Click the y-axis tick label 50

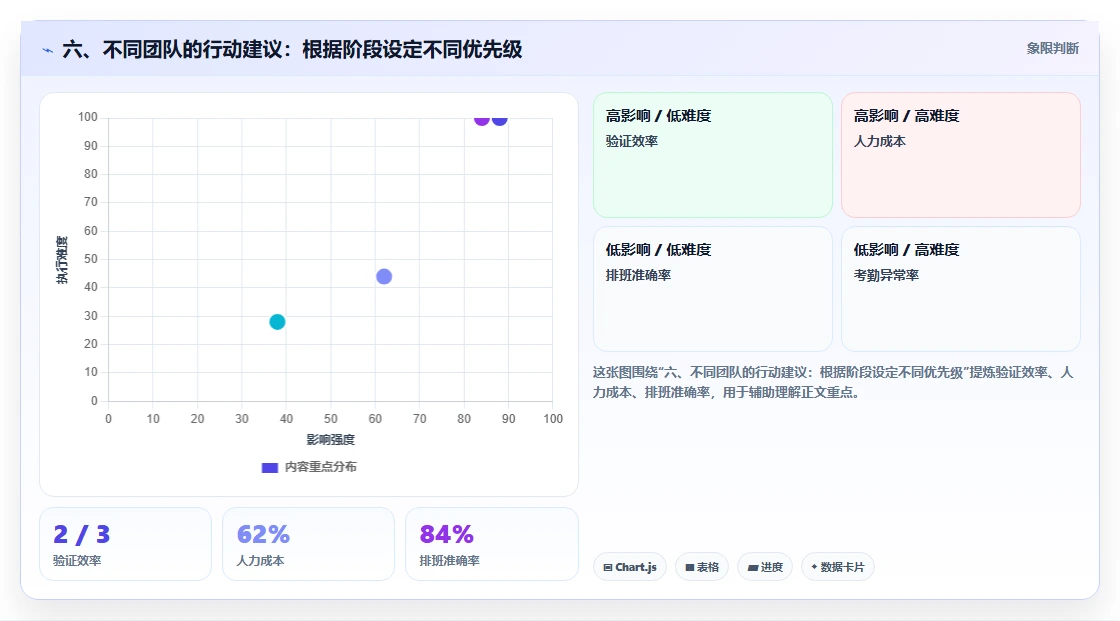coord(91,259)
